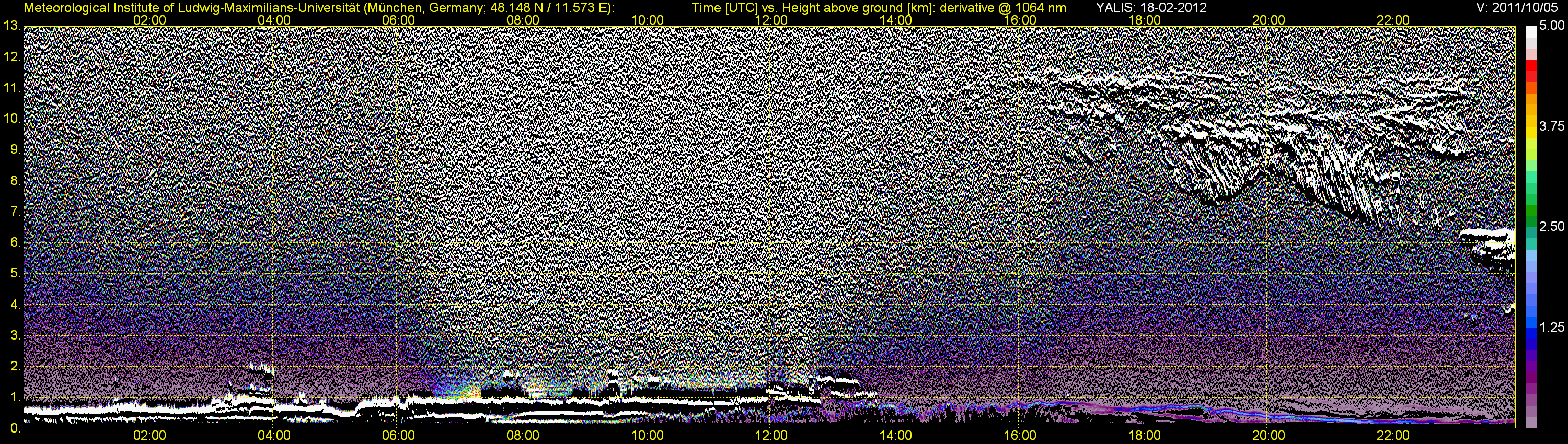The height and width of the screenshot is (444, 1568).
Task: Click the 06:00 label on the lower time axis
Action: pyautogui.click(x=398, y=436)
